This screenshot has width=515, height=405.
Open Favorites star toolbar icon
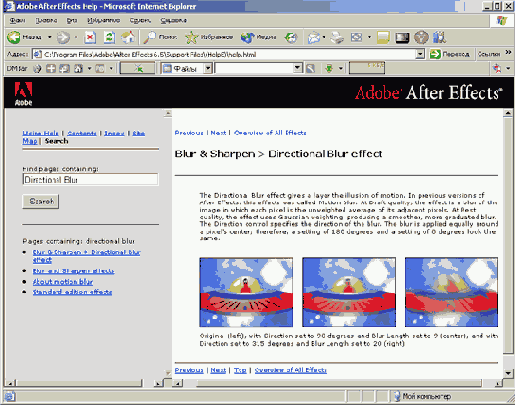[191, 37]
